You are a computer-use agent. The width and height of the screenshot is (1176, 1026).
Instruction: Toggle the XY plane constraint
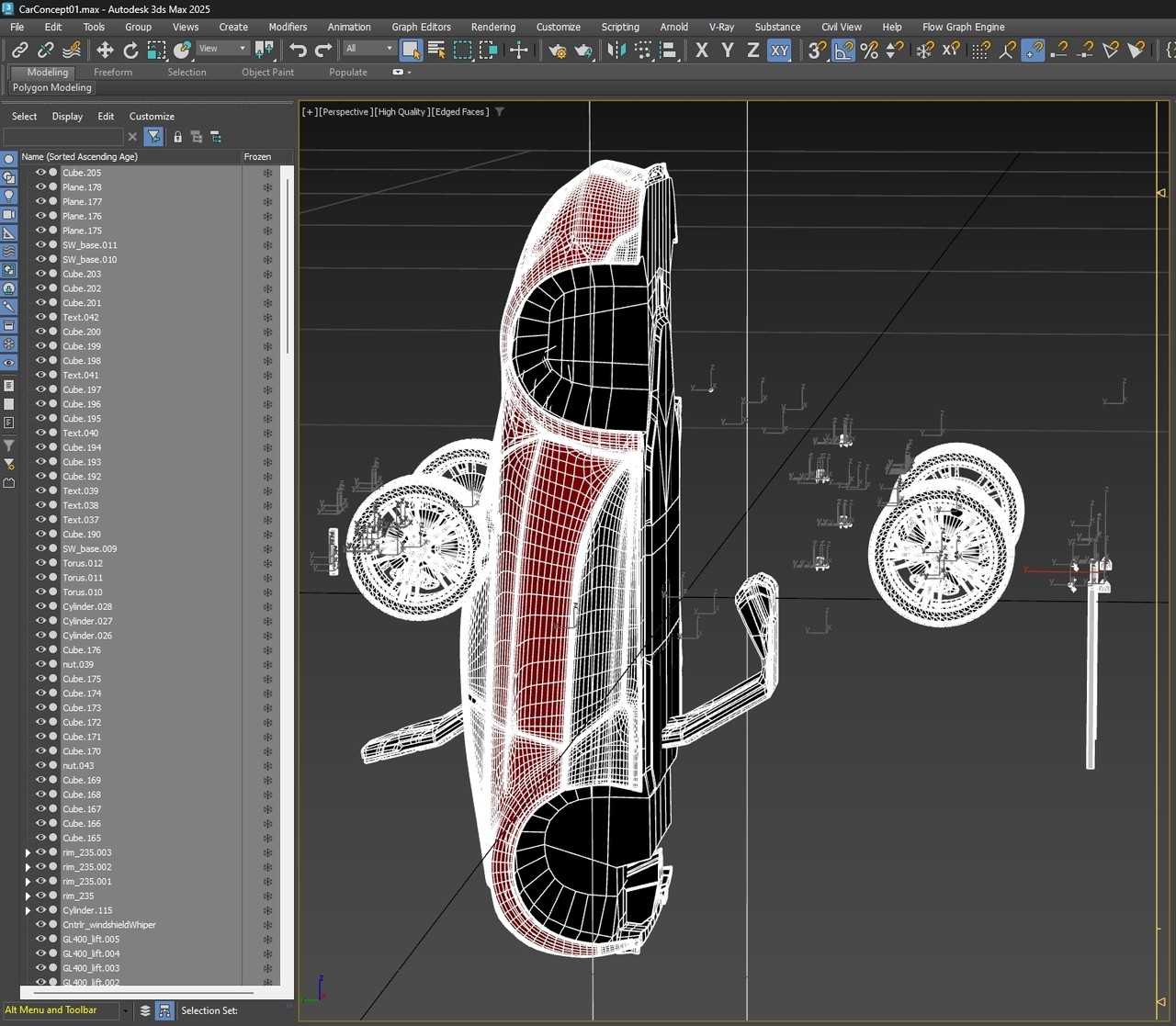(x=779, y=50)
